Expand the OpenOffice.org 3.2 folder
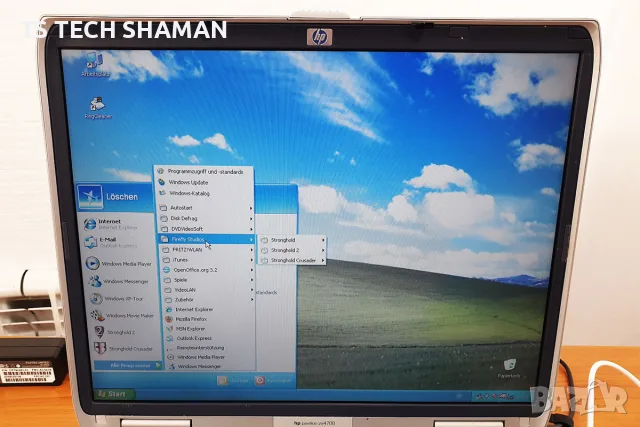This screenshot has height=427, width=640. [x=208, y=270]
